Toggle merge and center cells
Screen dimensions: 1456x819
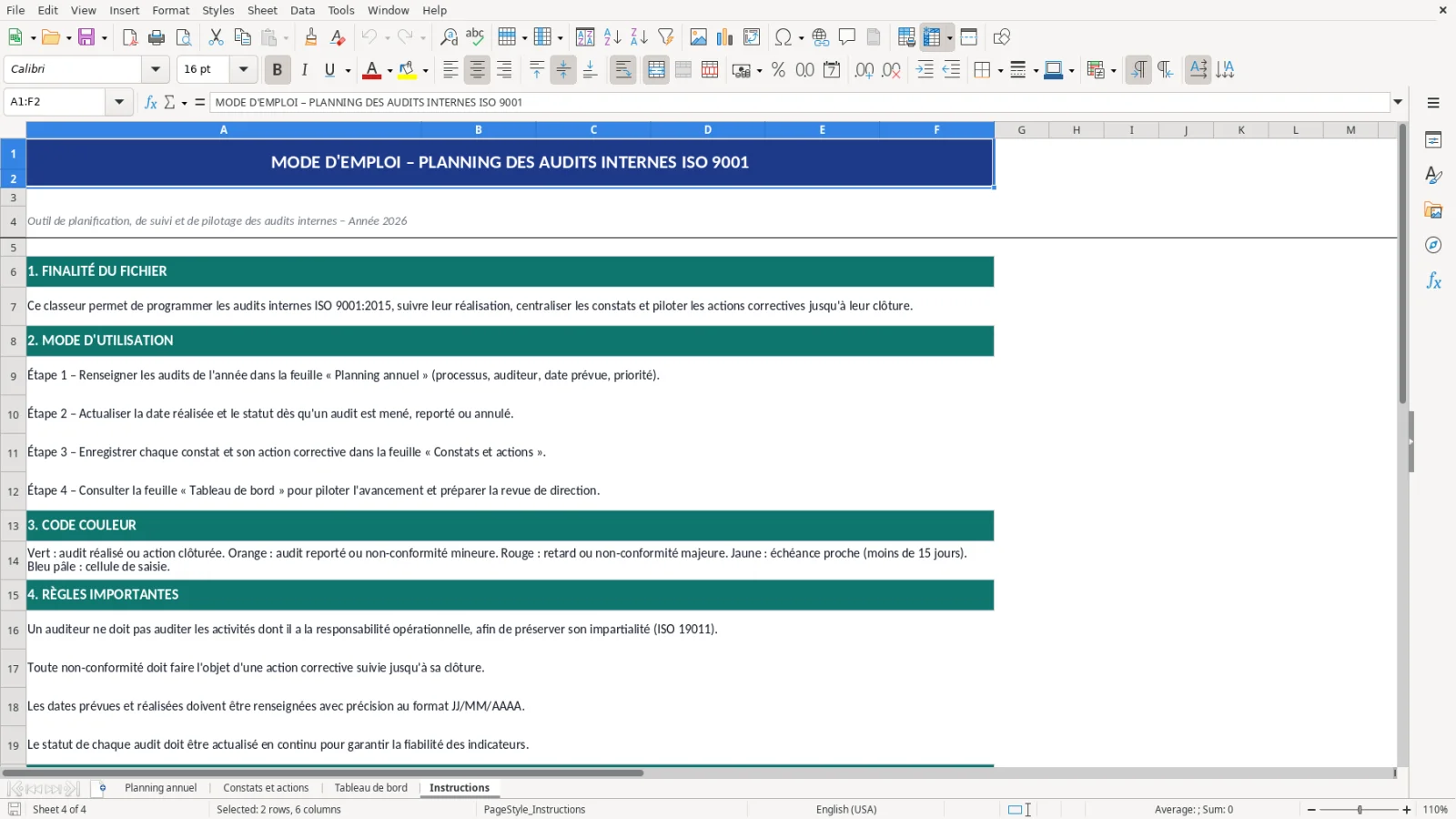click(x=656, y=70)
